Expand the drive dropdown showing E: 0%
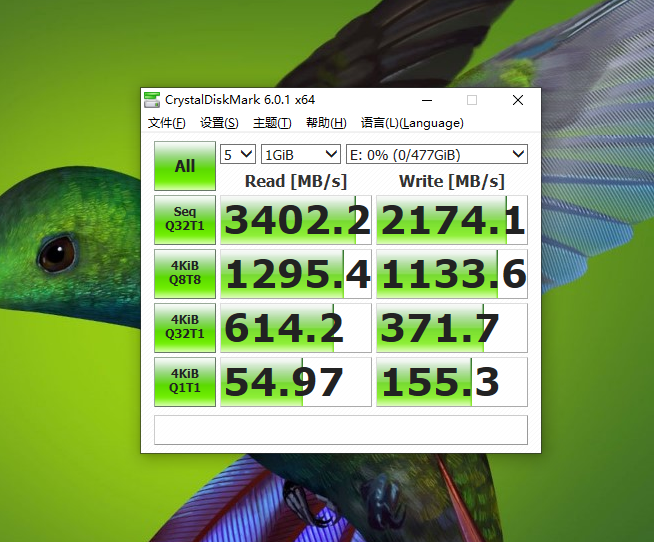This screenshot has height=542, width=654. pos(437,154)
